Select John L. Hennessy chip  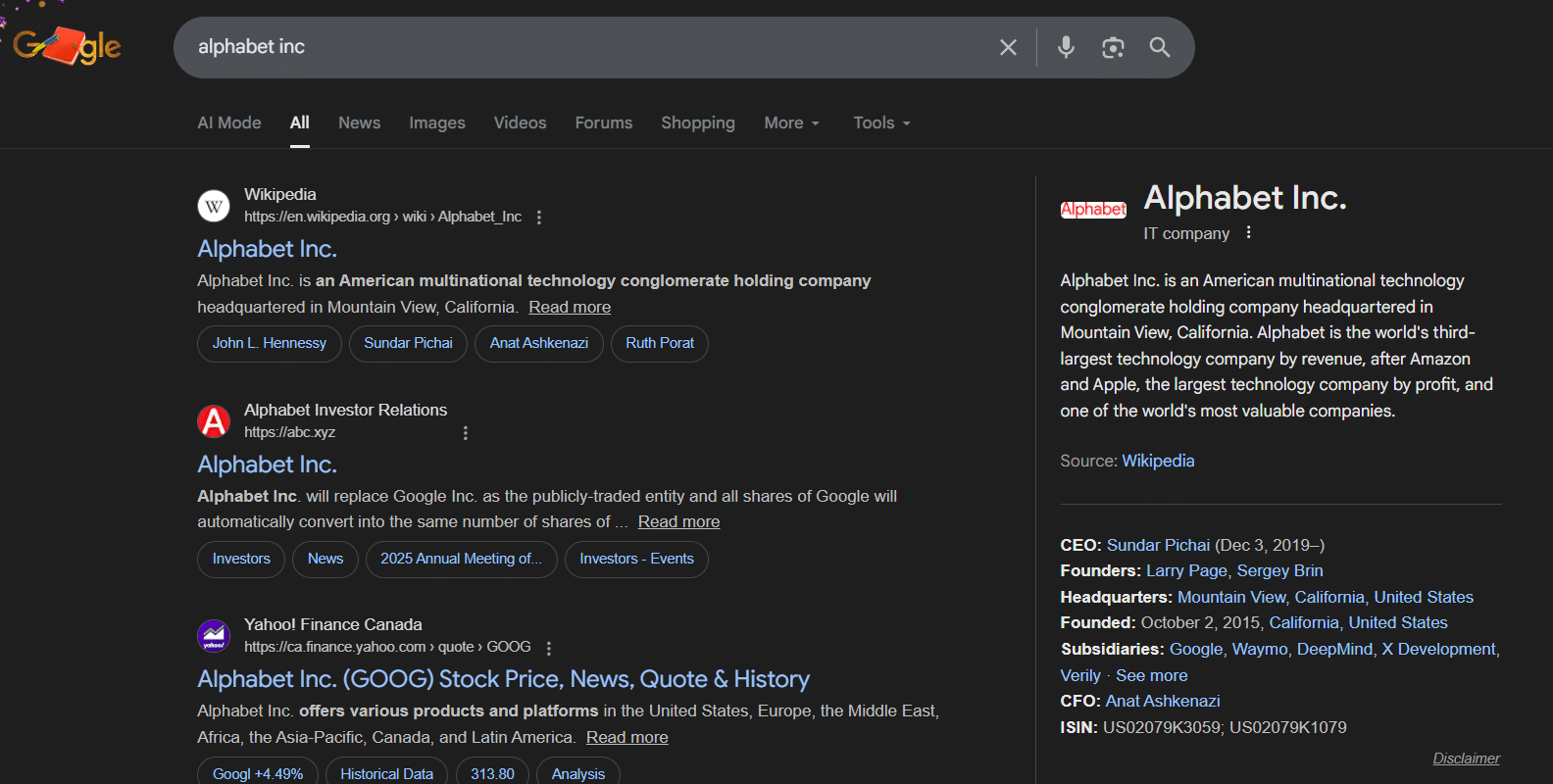(270, 344)
